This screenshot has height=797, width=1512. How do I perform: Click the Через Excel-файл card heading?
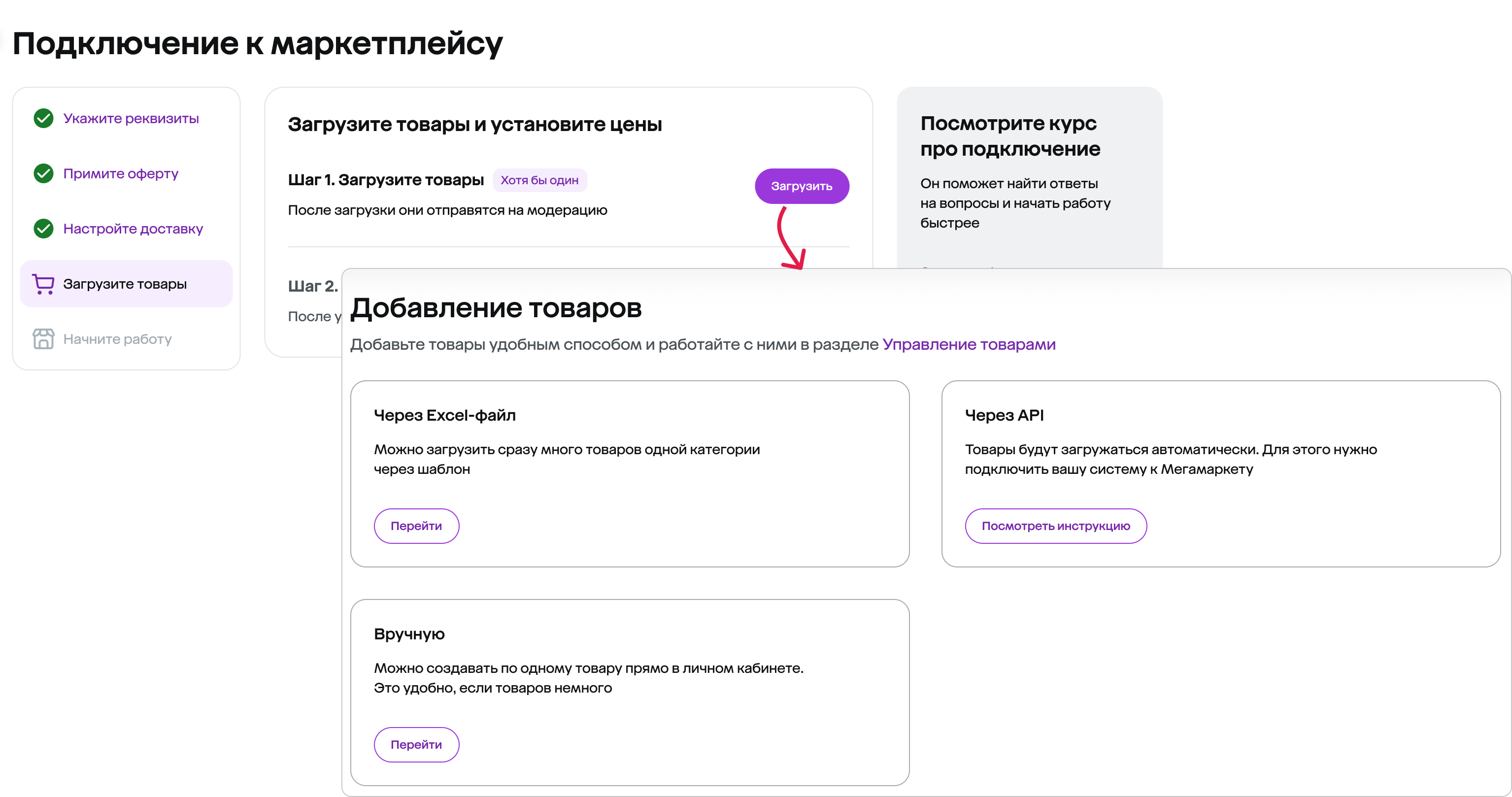click(x=445, y=416)
